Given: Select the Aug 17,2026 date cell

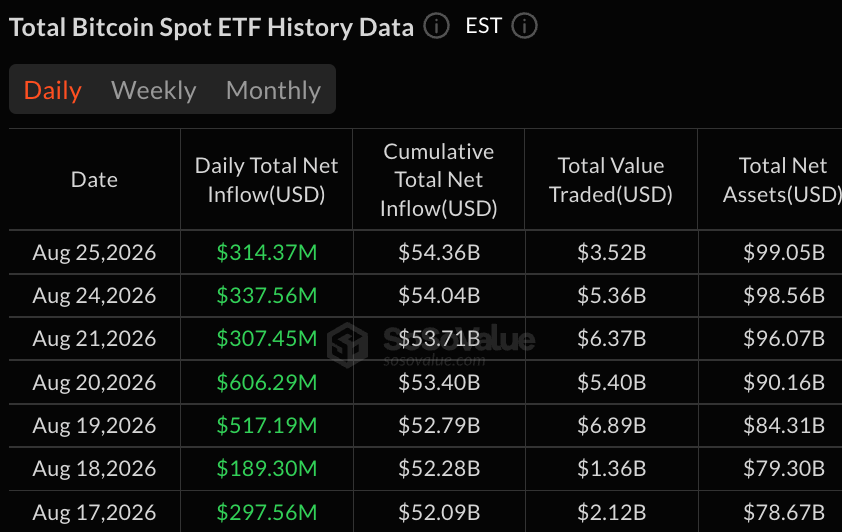Looking at the screenshot, I should (x=95, y=512).
